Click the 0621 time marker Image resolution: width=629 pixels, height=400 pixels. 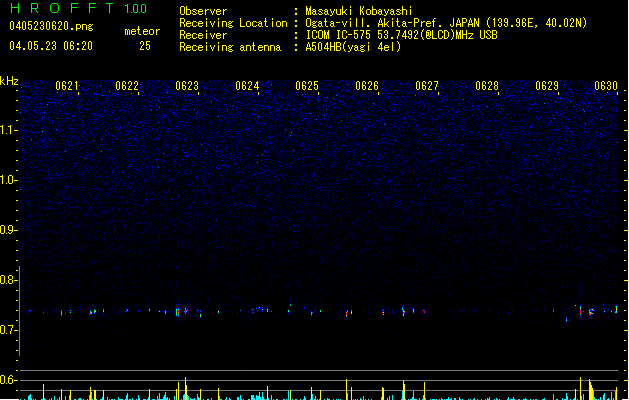click(67, 86)
